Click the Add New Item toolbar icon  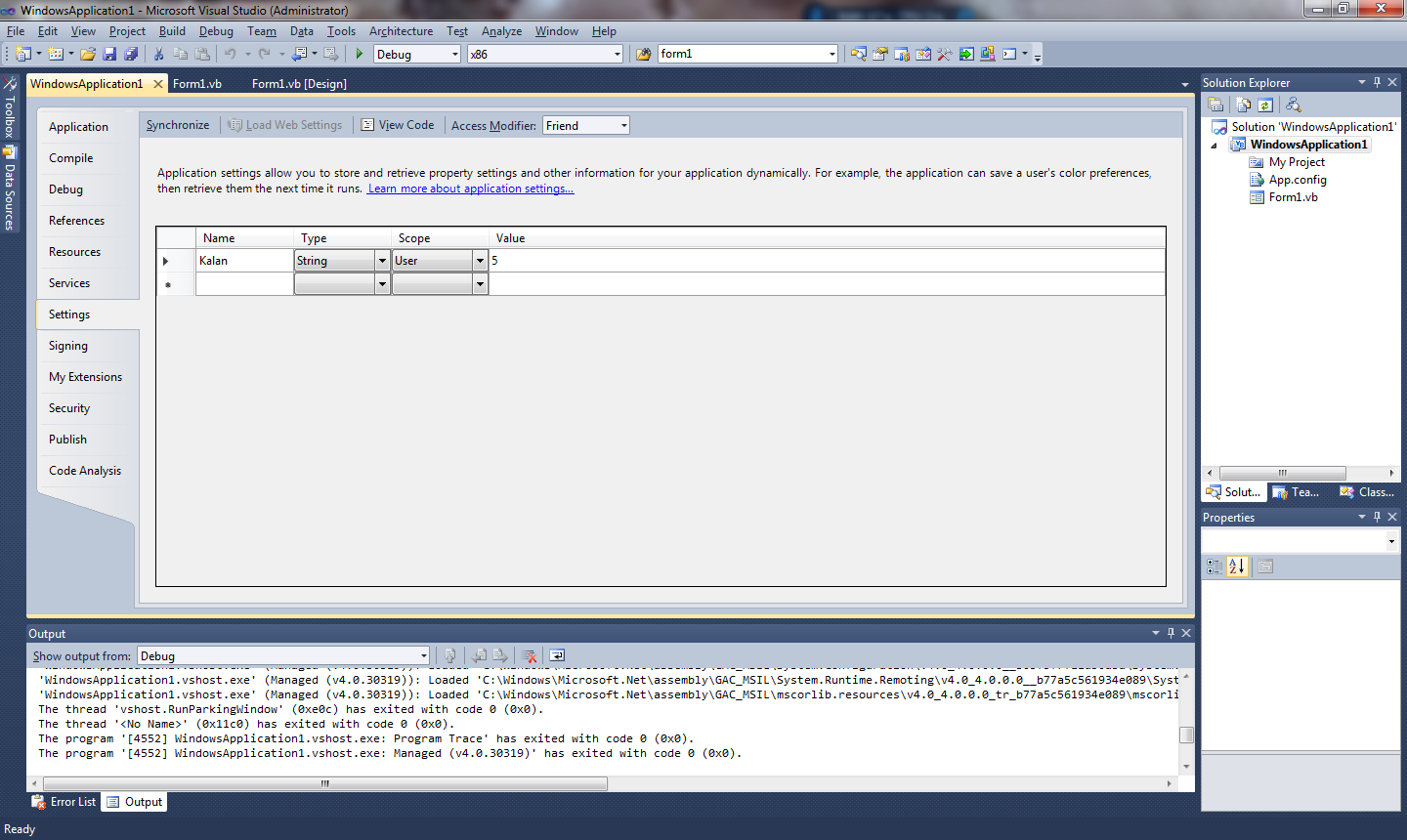point(56,54)
